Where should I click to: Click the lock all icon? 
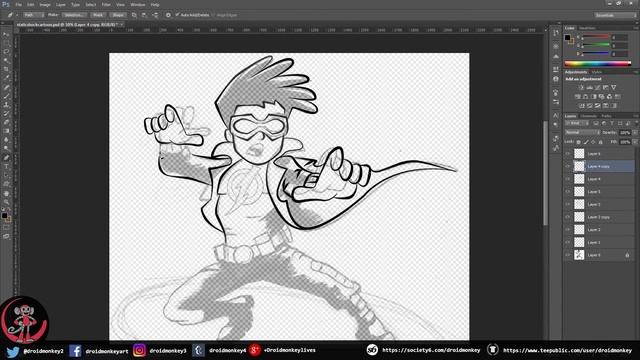coord(600,142)
